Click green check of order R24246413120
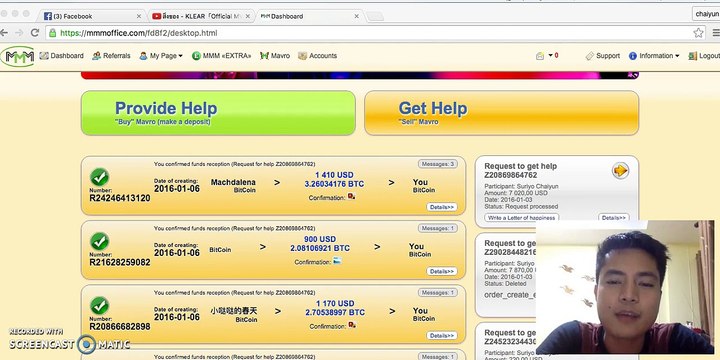The image size is (720, 360). coord(99,177)
